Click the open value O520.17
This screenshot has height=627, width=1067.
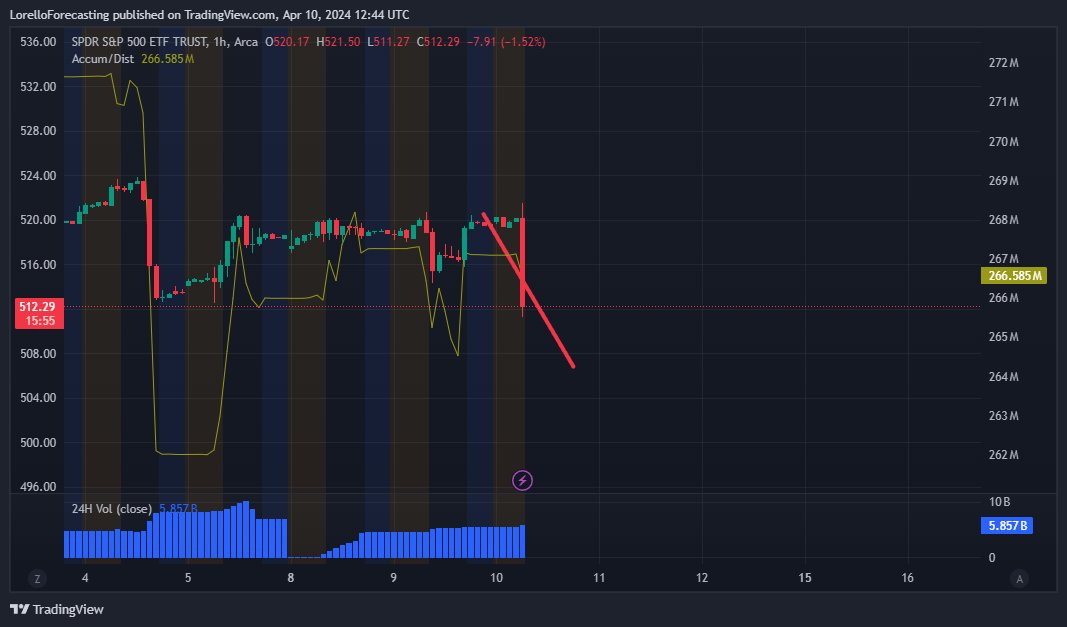click(287, 42)
